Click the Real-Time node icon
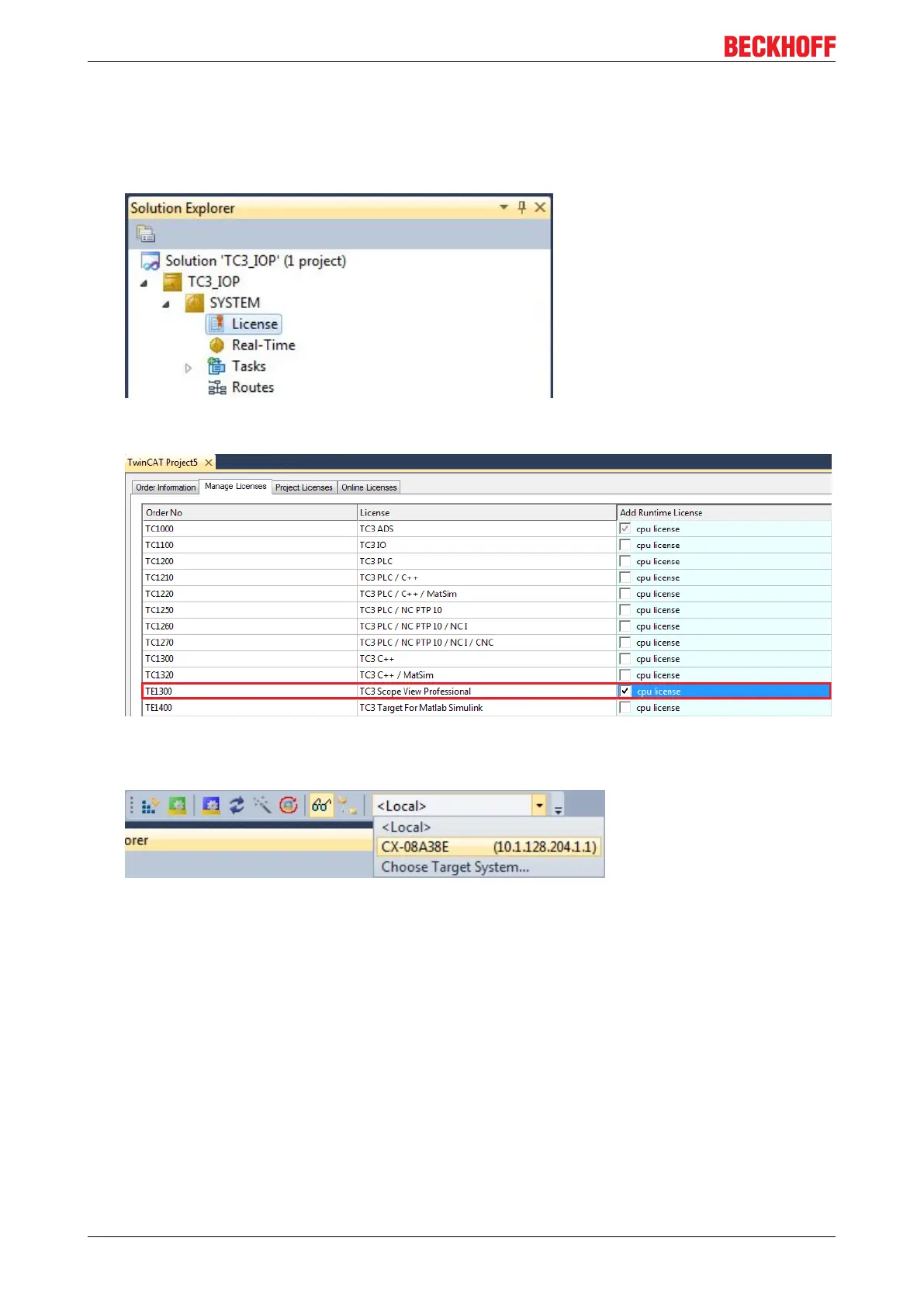Viewport: 924px width, 1307px height. pyautogui.click(x=216, y=345)
